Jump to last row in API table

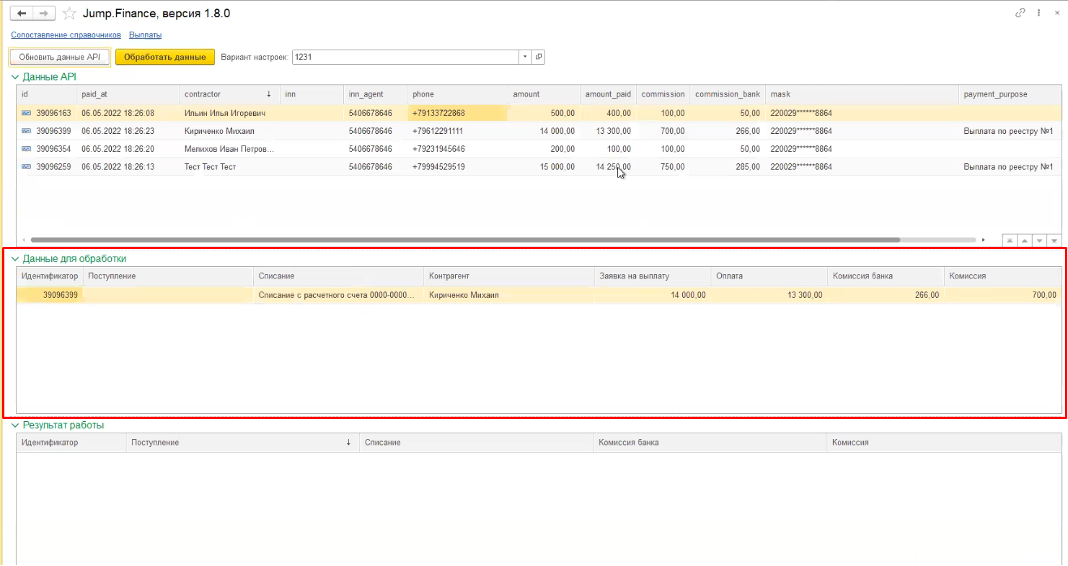point(1054,241)
